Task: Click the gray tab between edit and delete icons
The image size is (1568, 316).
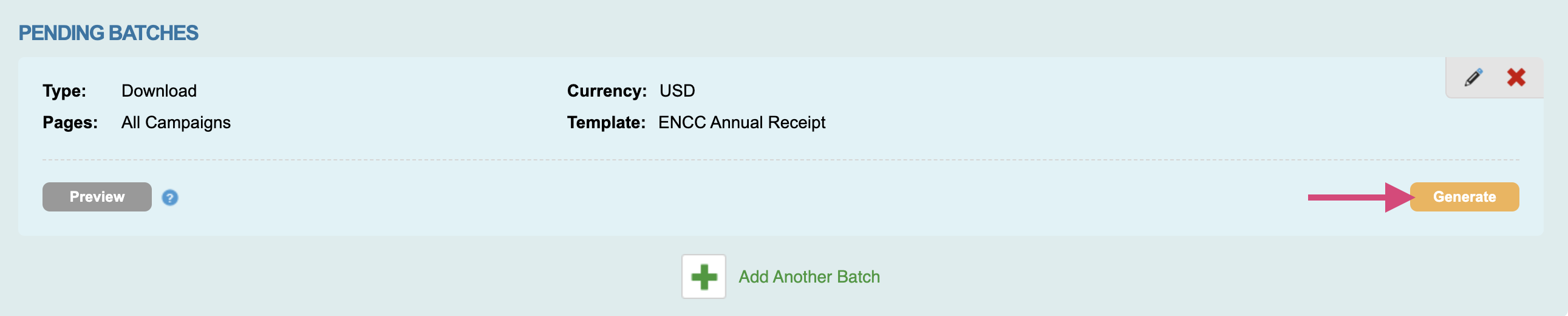Action: 1495,77
